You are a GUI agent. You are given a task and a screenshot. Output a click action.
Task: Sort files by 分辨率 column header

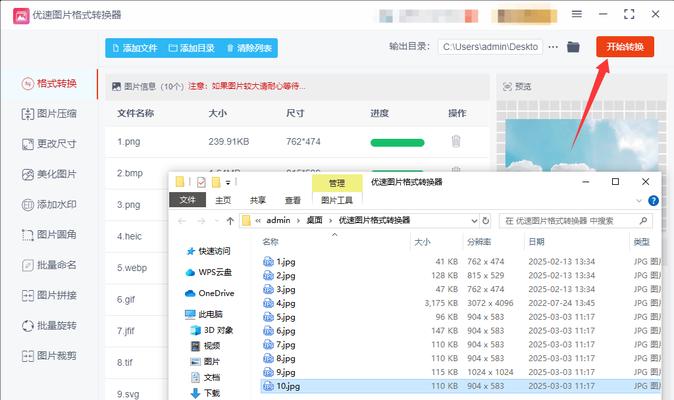click(479, 242)
